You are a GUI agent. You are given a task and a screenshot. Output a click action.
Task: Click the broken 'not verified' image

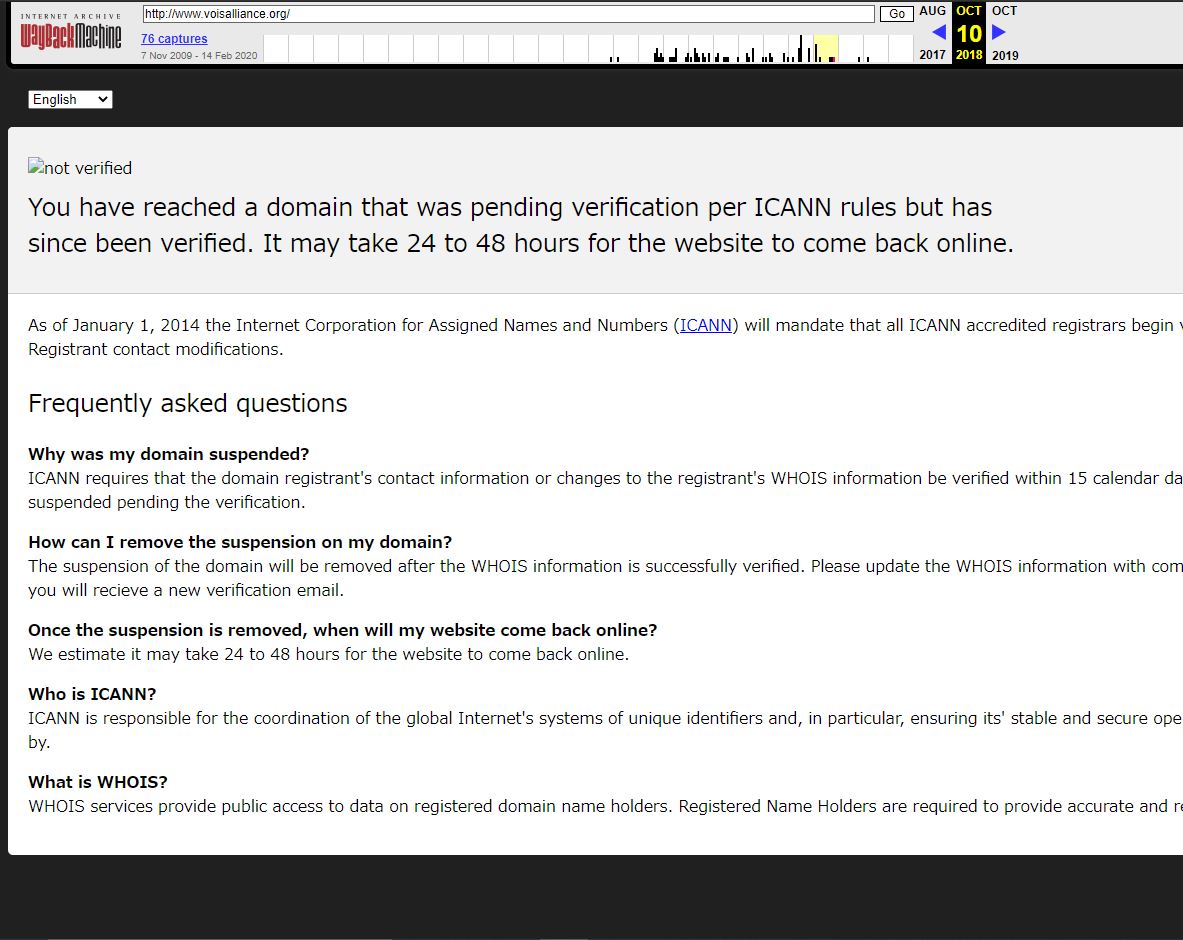click(x=80, y=168)
